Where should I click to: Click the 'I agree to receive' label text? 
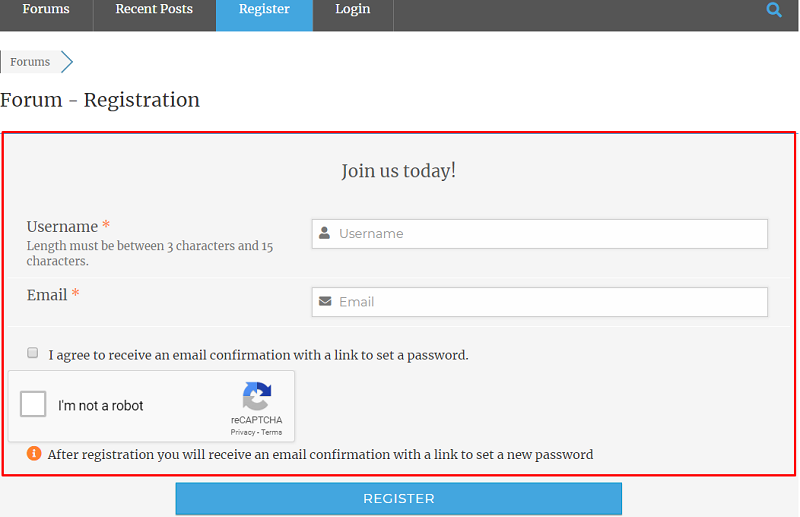(258, 355)
